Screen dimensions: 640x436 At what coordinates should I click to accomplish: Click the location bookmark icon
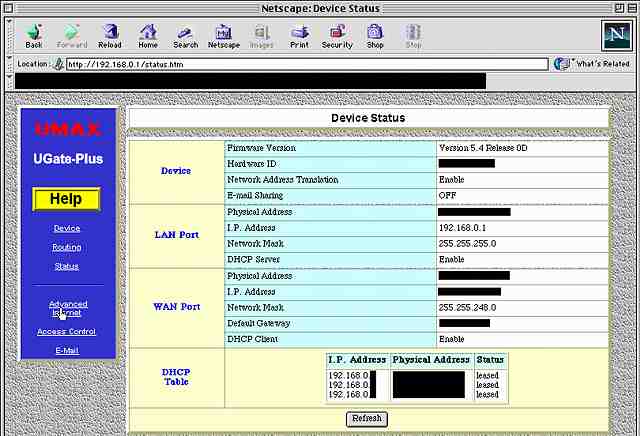58,64
